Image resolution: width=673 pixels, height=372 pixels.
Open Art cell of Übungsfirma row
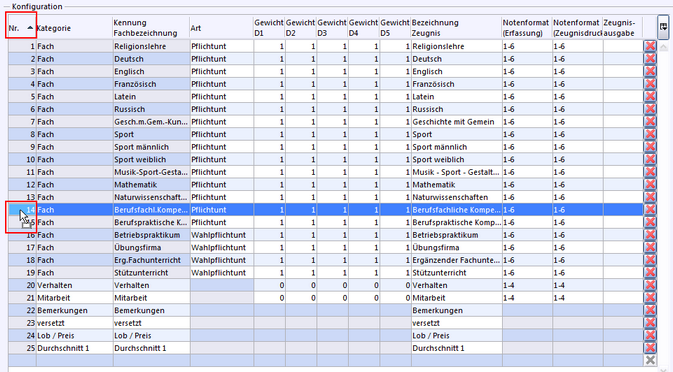221,248
